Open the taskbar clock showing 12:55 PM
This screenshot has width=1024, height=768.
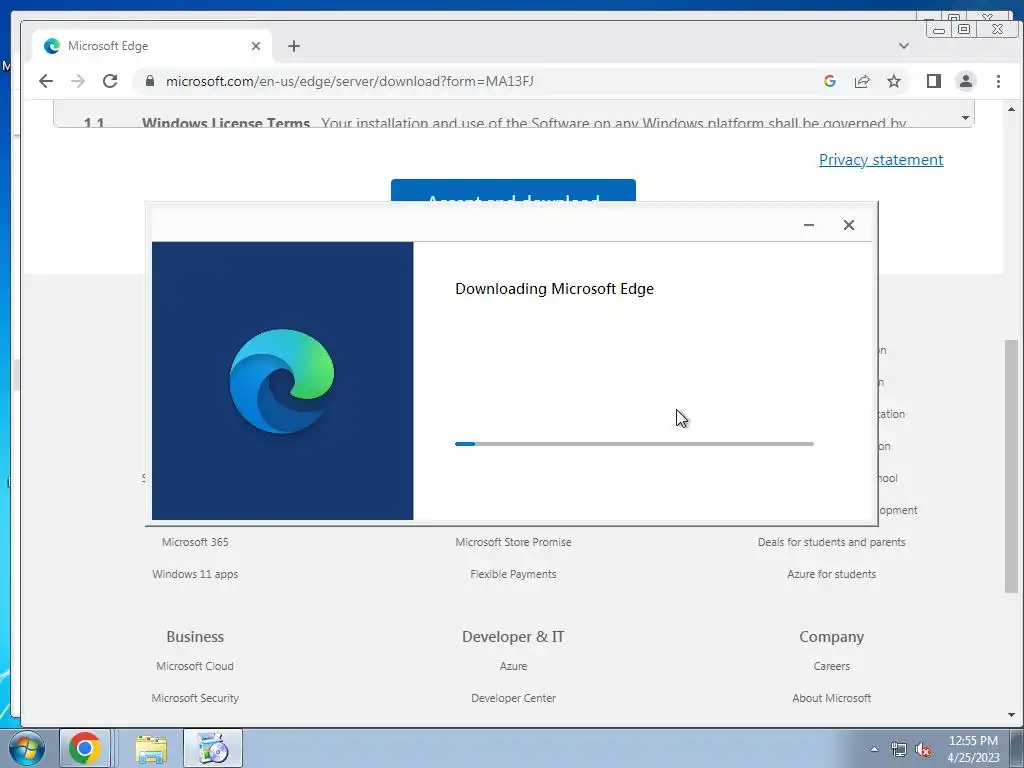click(973, 749)
